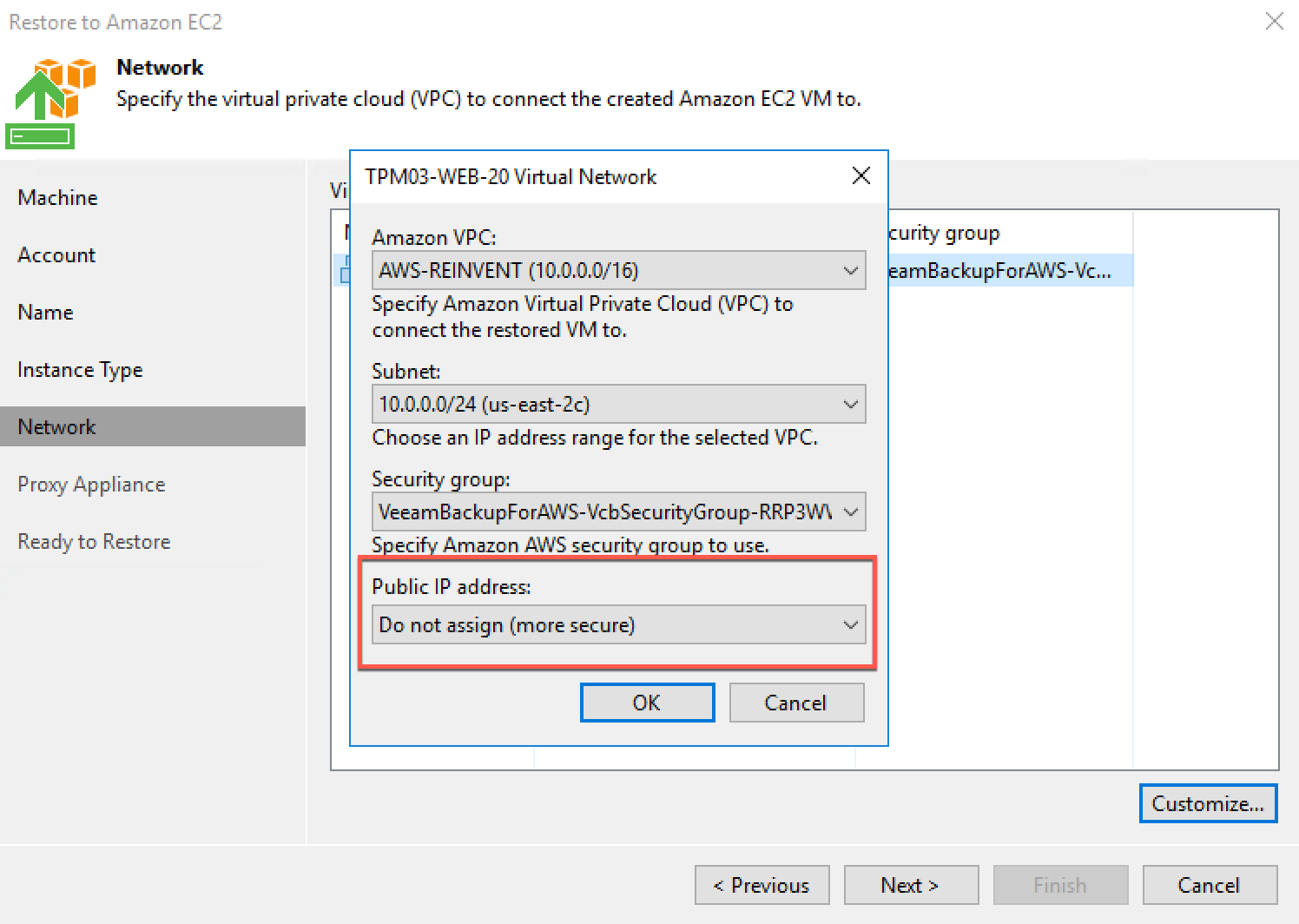Click the Customize... button
Image resolution: width=1299 pixels, height=924 pixels.
(1208, 803)
